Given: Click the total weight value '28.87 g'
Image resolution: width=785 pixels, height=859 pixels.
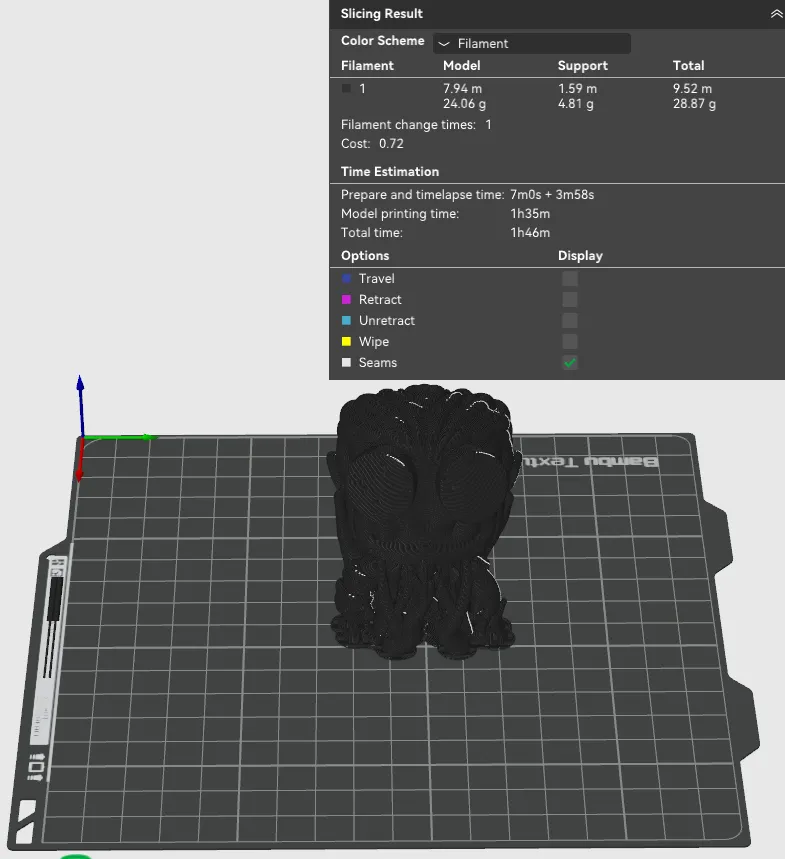Looking at the screenshot, I should point(694,104).
